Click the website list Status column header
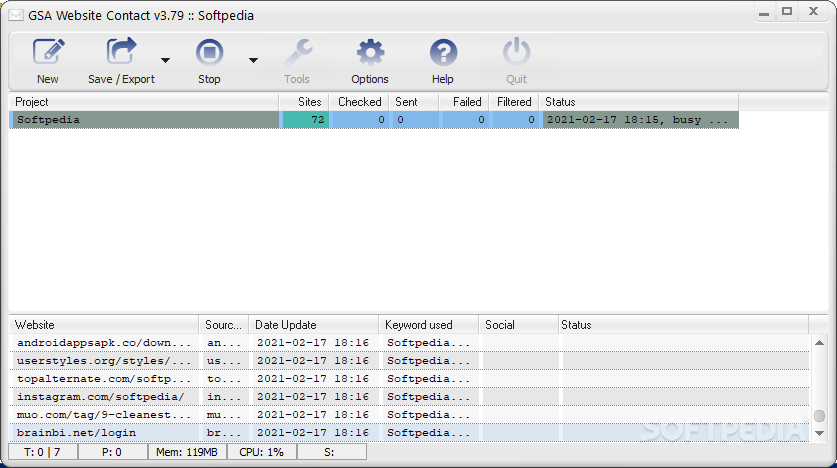Screen dimensions: 837x468 click(x=683, y=325)
